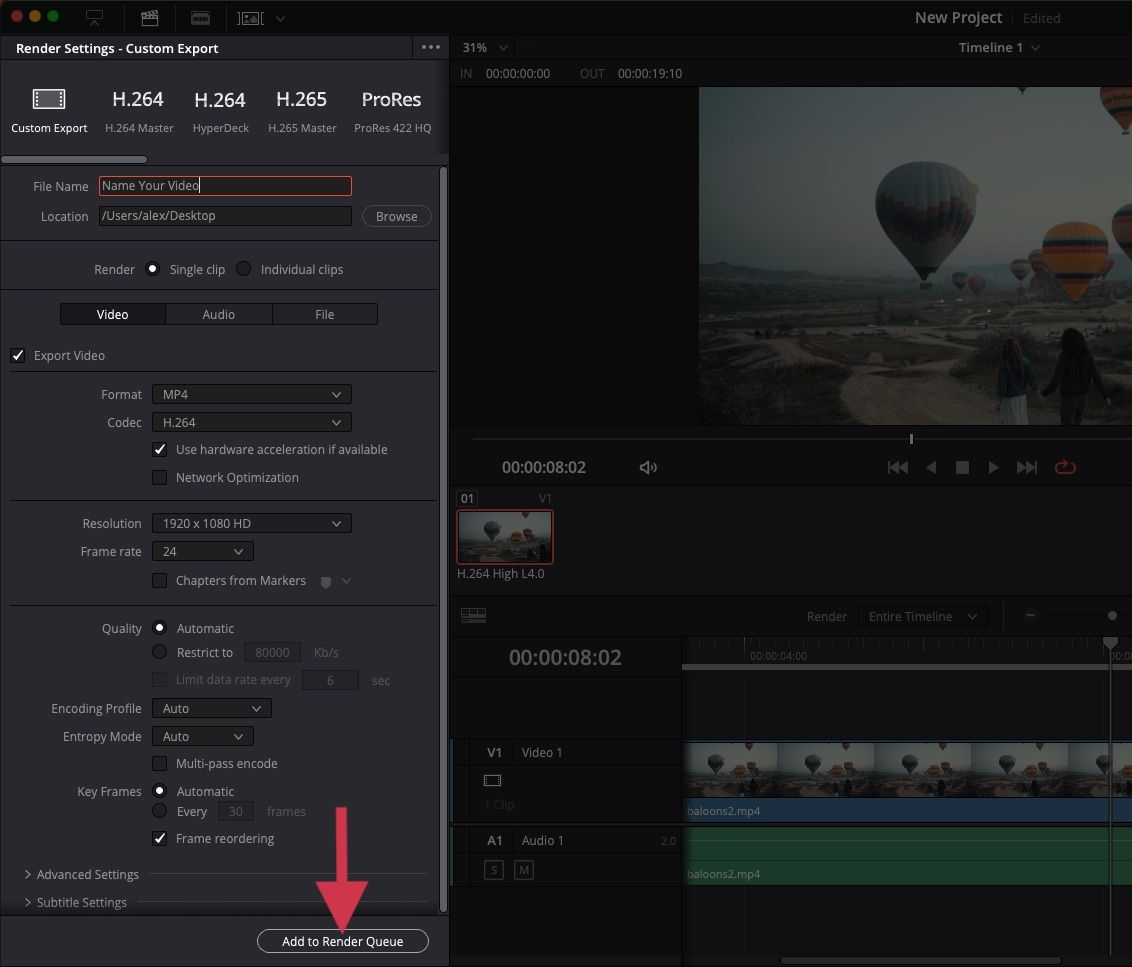Image resolution: width=1132 pixels, height=967 pixels.
Task: Open the Format dropdown showing MP4
Action: point(251,394)
